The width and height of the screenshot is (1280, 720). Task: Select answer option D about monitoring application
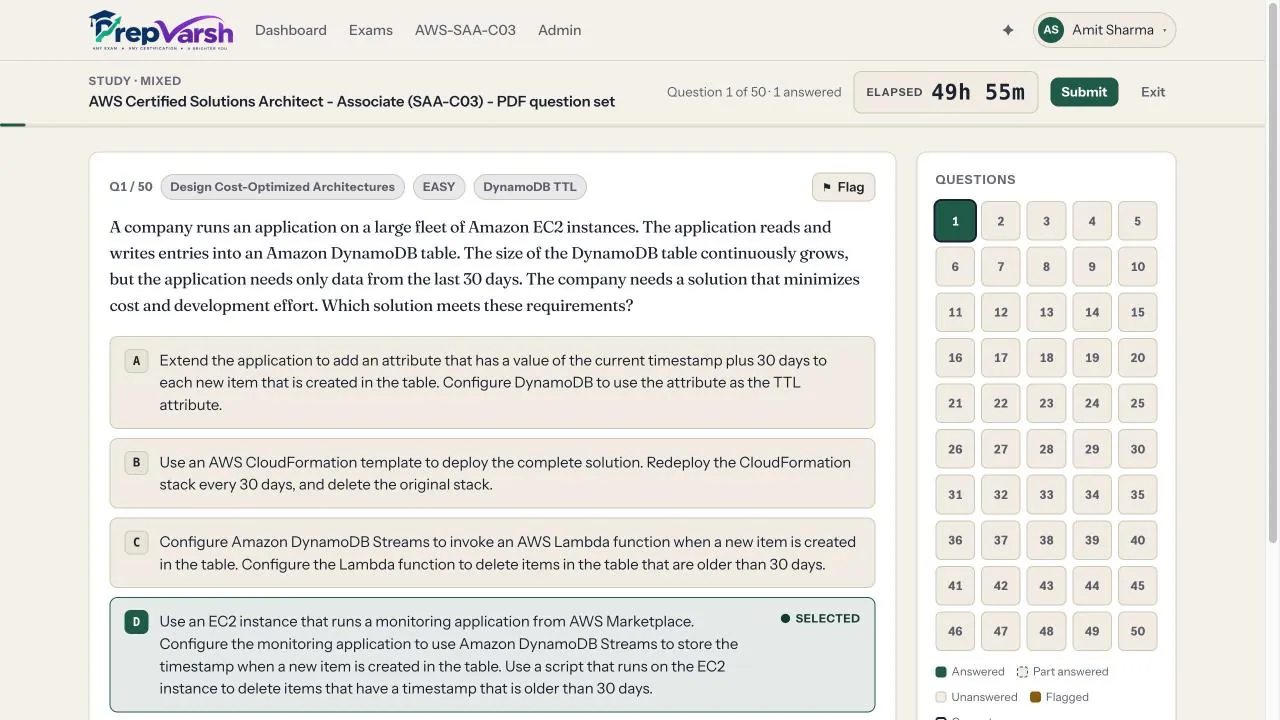[492, 655]
